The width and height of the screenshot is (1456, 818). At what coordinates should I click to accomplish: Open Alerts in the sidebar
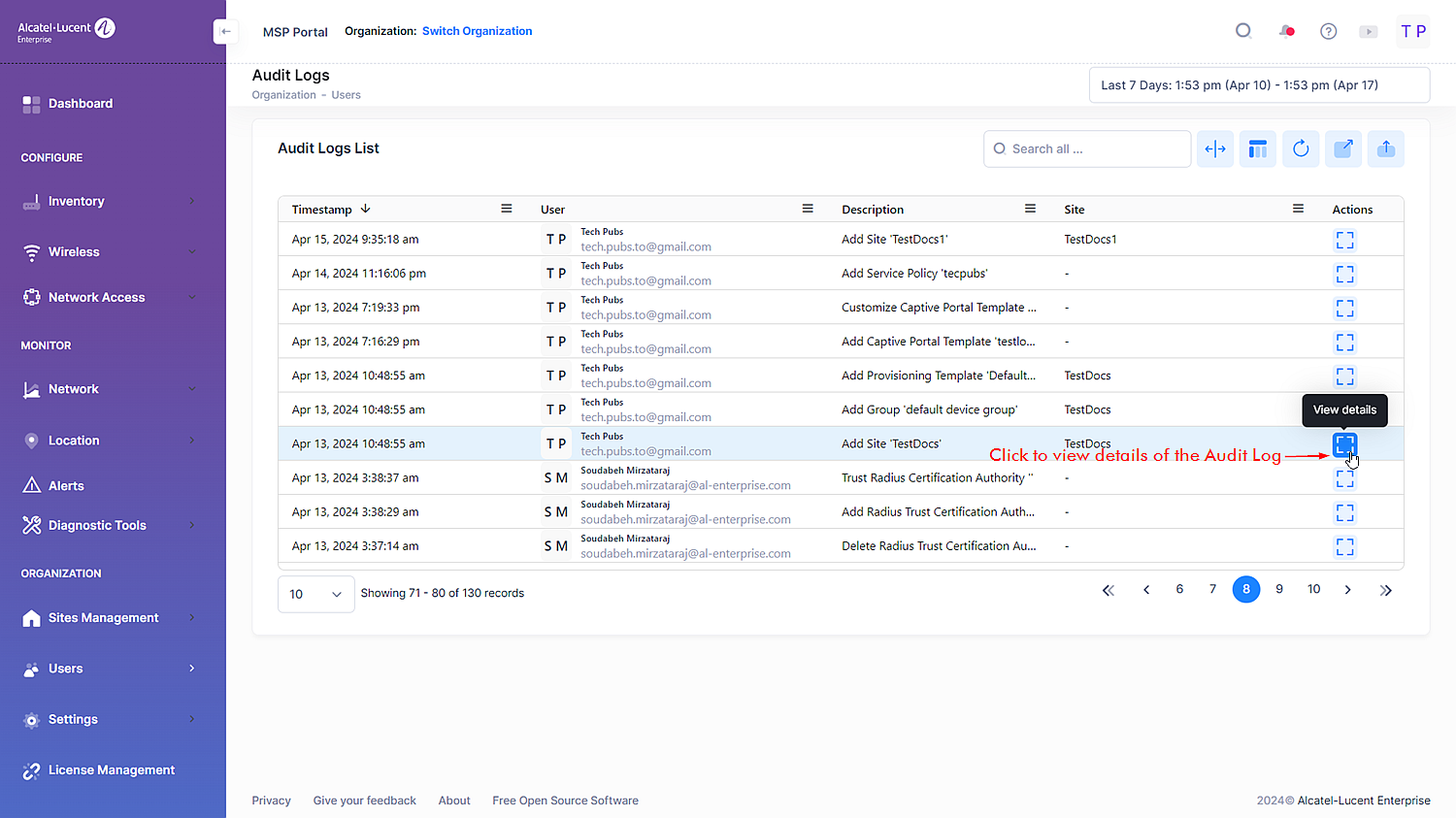pyautogui.click(x=66, y=486)
